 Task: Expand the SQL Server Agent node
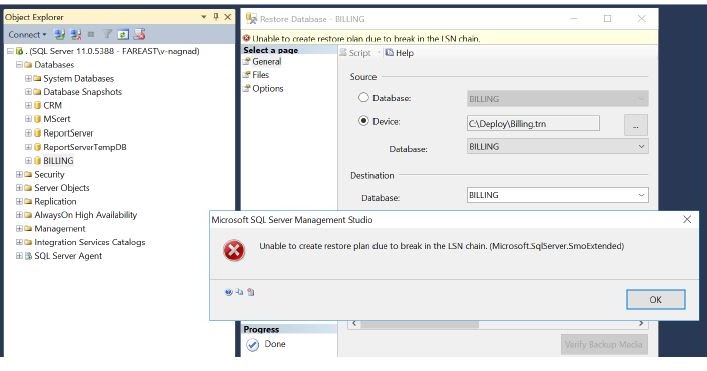pyautogui.click(x=19, y=256)
